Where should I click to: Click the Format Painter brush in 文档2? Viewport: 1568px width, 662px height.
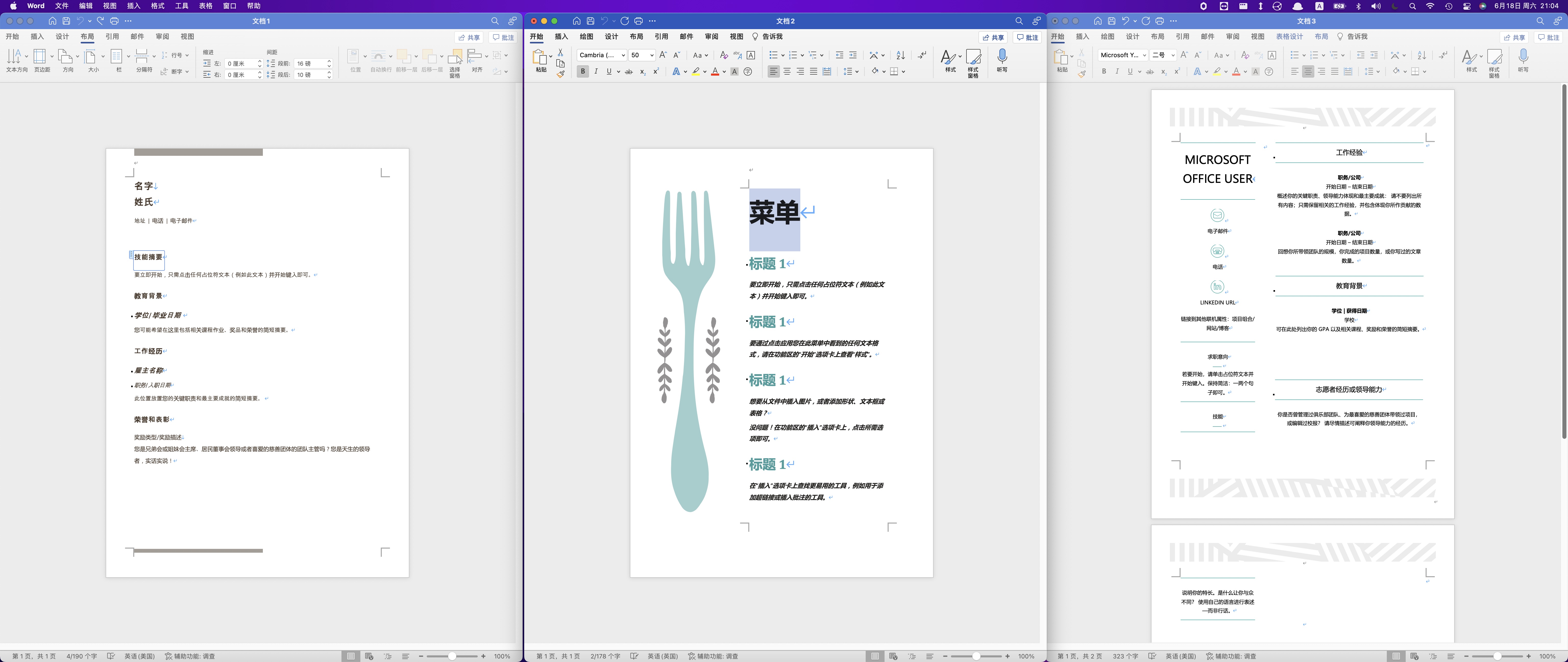pos(561,74)
